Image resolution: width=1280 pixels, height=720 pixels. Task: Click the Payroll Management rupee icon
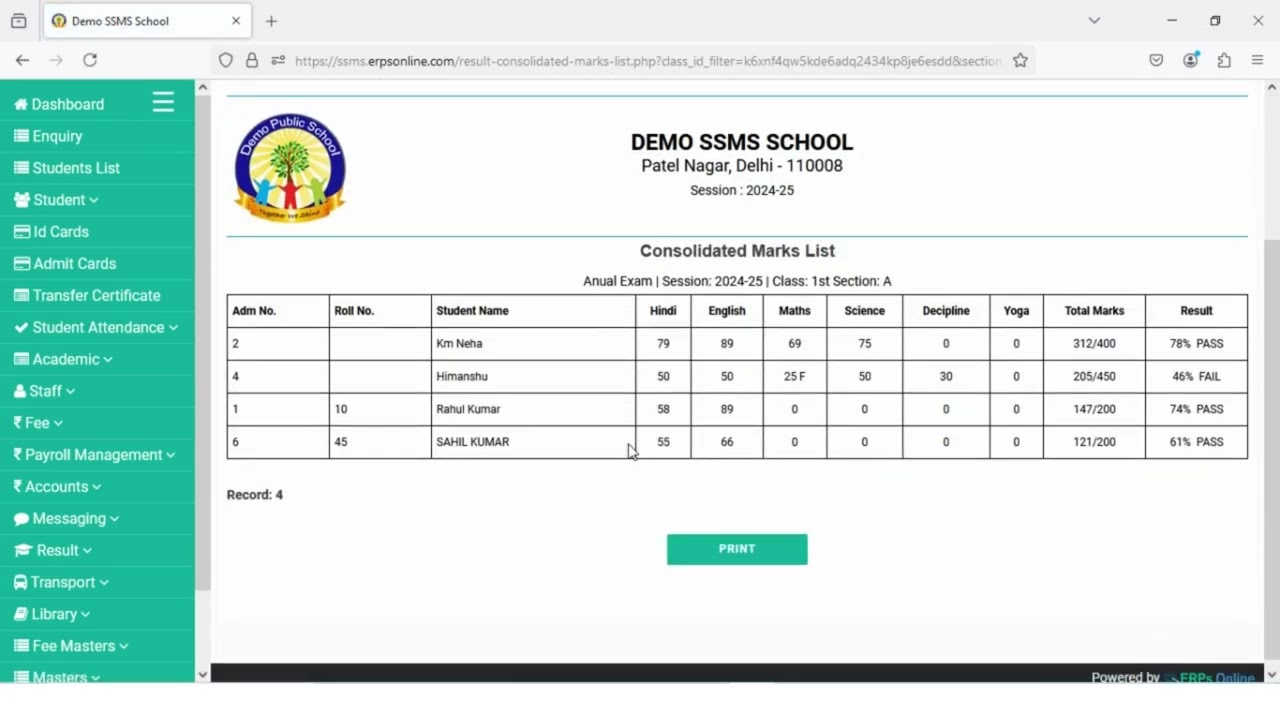pos(18,455)
